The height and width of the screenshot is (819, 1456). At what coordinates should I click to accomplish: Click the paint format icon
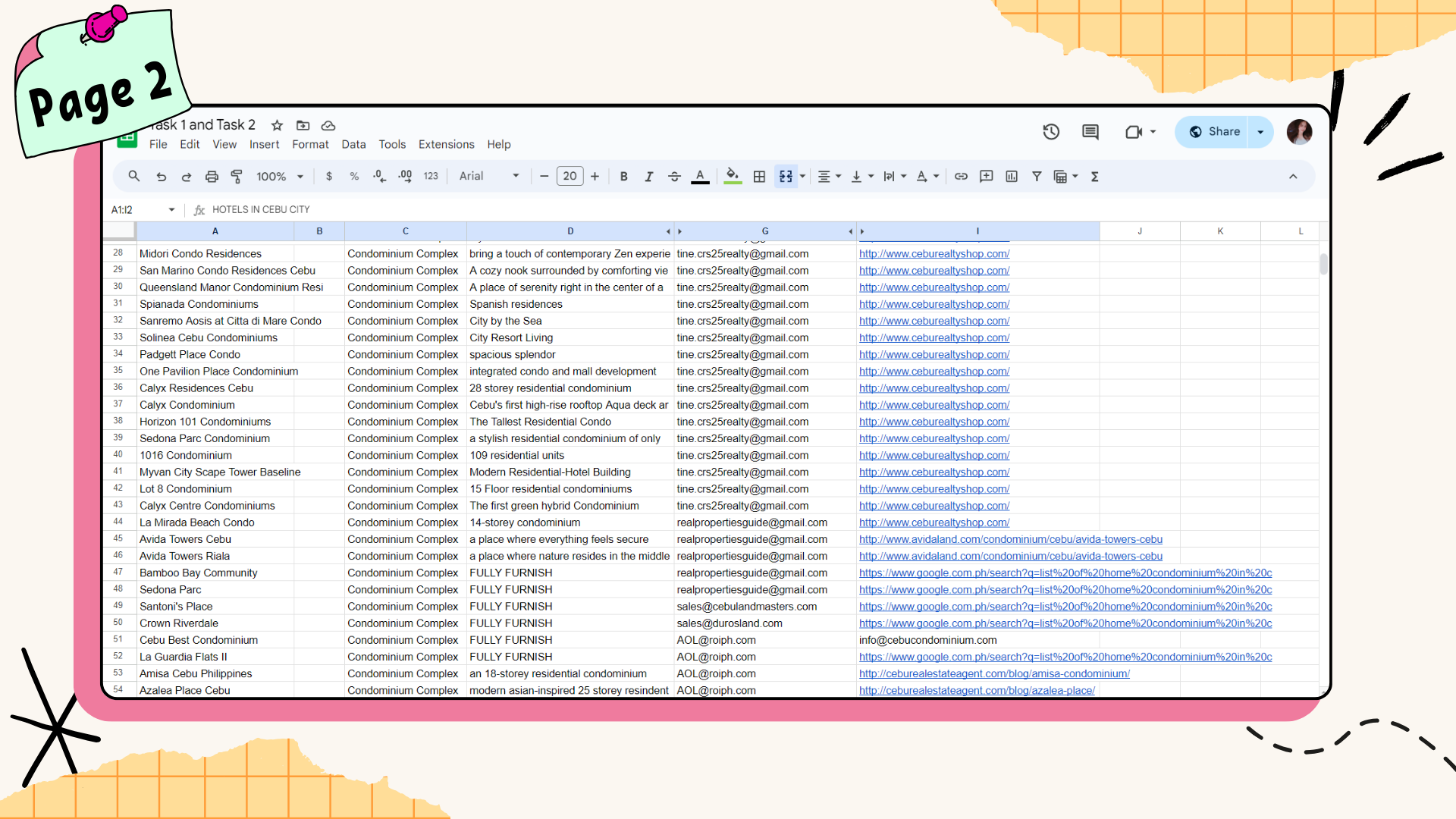237,177
